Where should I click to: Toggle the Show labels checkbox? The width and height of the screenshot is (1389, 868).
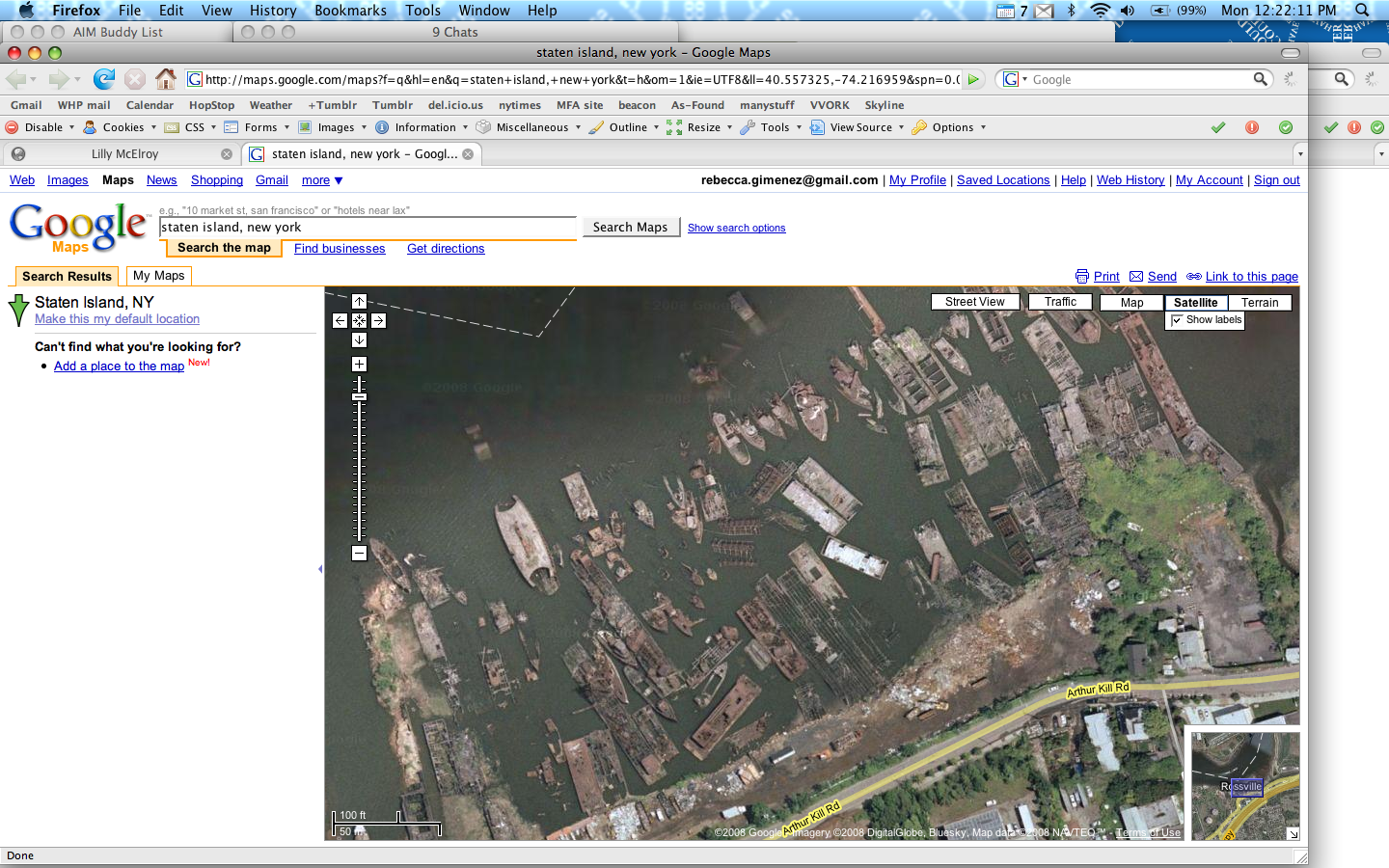point(1177,320)
